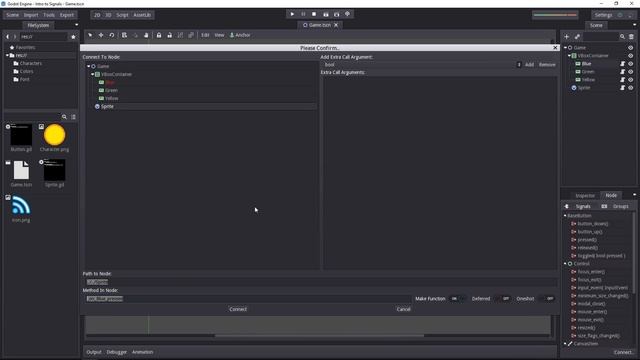Toggle the Oneshot switch
Screen dimensions: 640x360
547,299
